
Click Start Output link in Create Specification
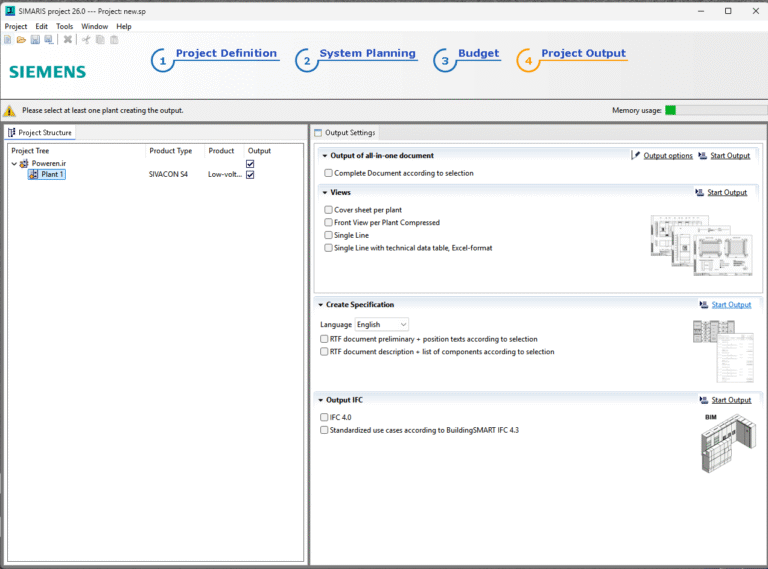pyautogui.click(x=731, y=305)
